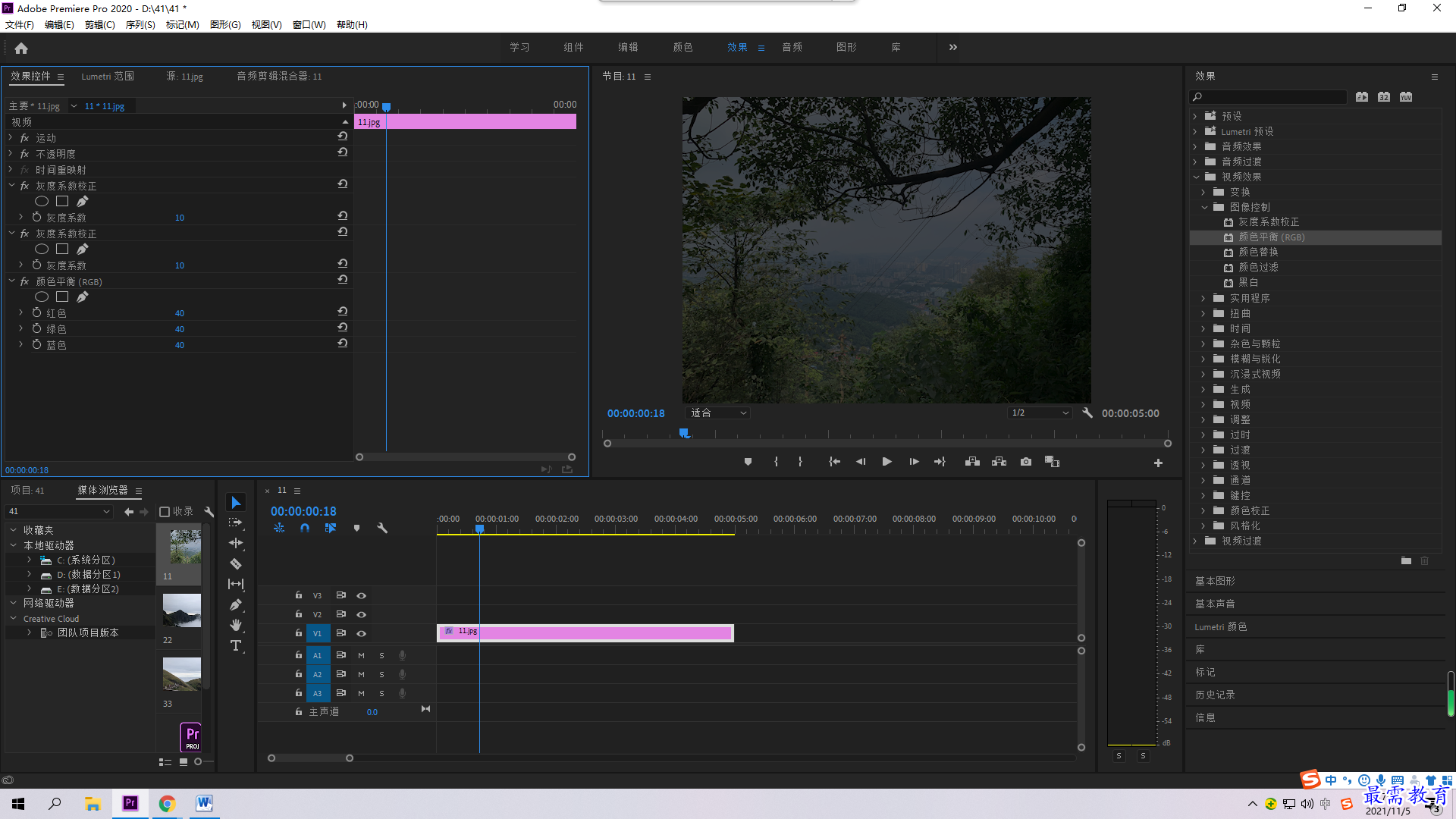Expand the 不透明度 effect
The height and width of the screenshot is (819, 1456).
tap(11, 153)
